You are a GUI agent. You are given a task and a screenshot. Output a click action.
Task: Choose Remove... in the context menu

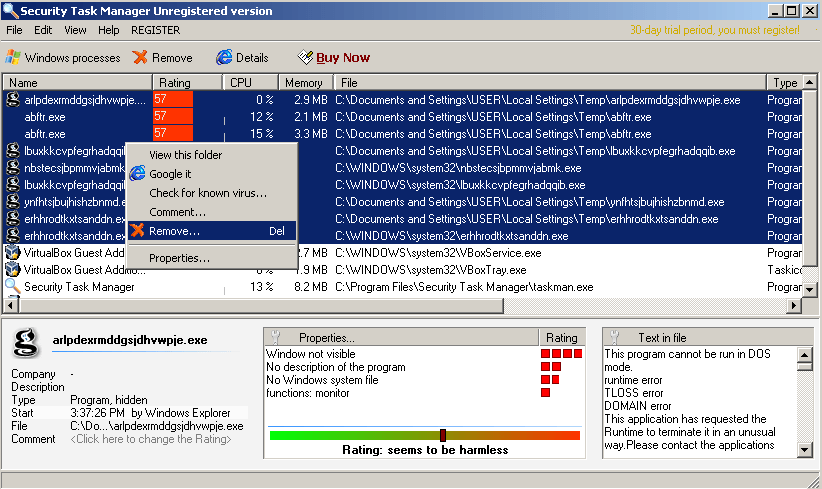212,231
